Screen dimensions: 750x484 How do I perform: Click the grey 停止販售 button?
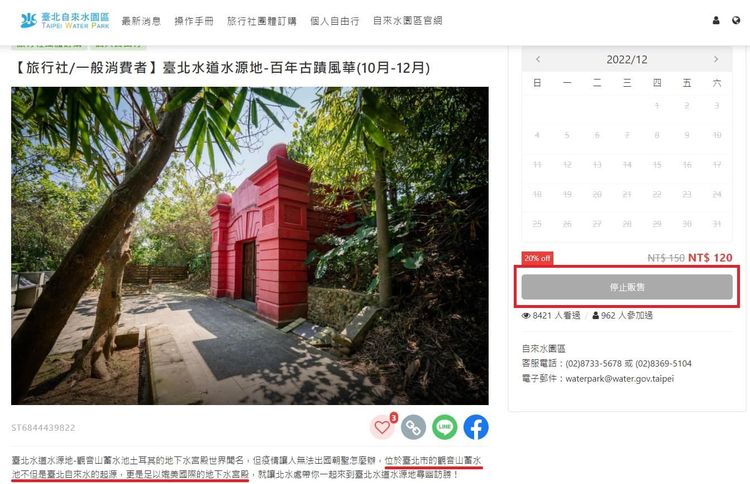tap(627, 287)
